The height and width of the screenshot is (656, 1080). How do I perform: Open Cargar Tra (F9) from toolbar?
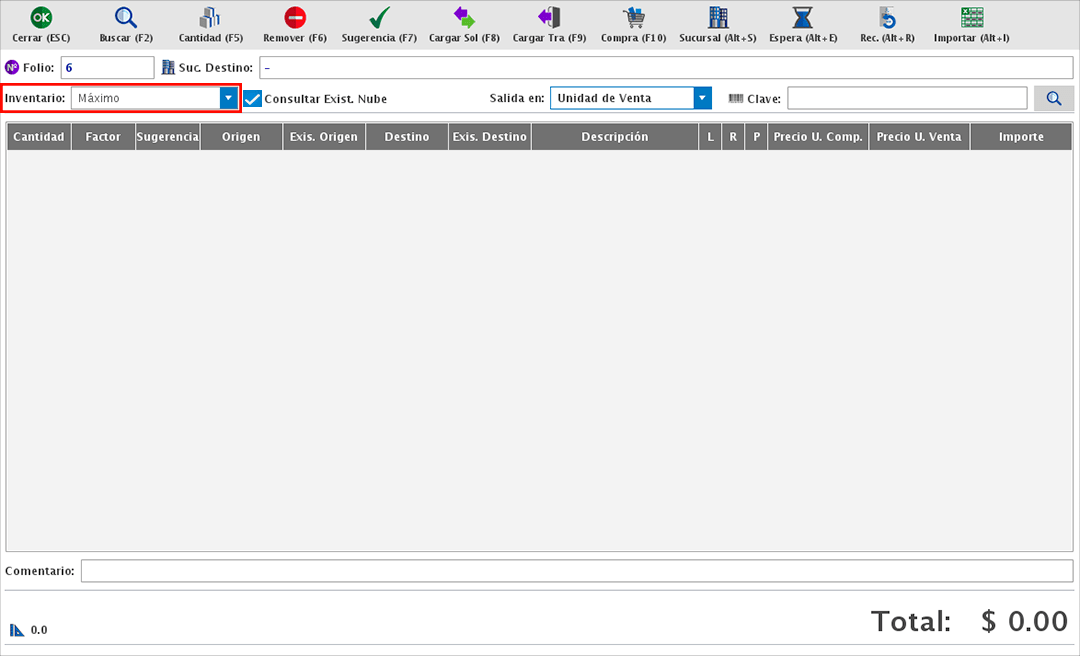pyautogui.click(x=549, y=18)
